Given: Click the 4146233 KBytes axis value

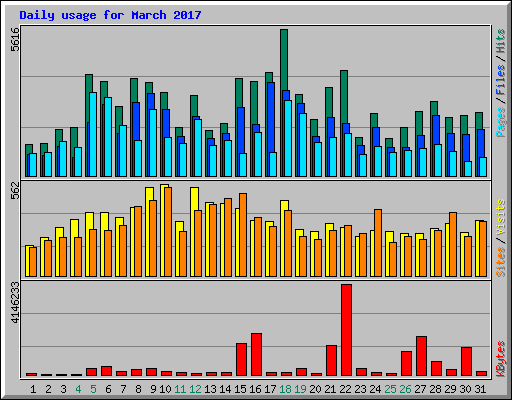Looking at the screenshot, I should pos(15,303).
